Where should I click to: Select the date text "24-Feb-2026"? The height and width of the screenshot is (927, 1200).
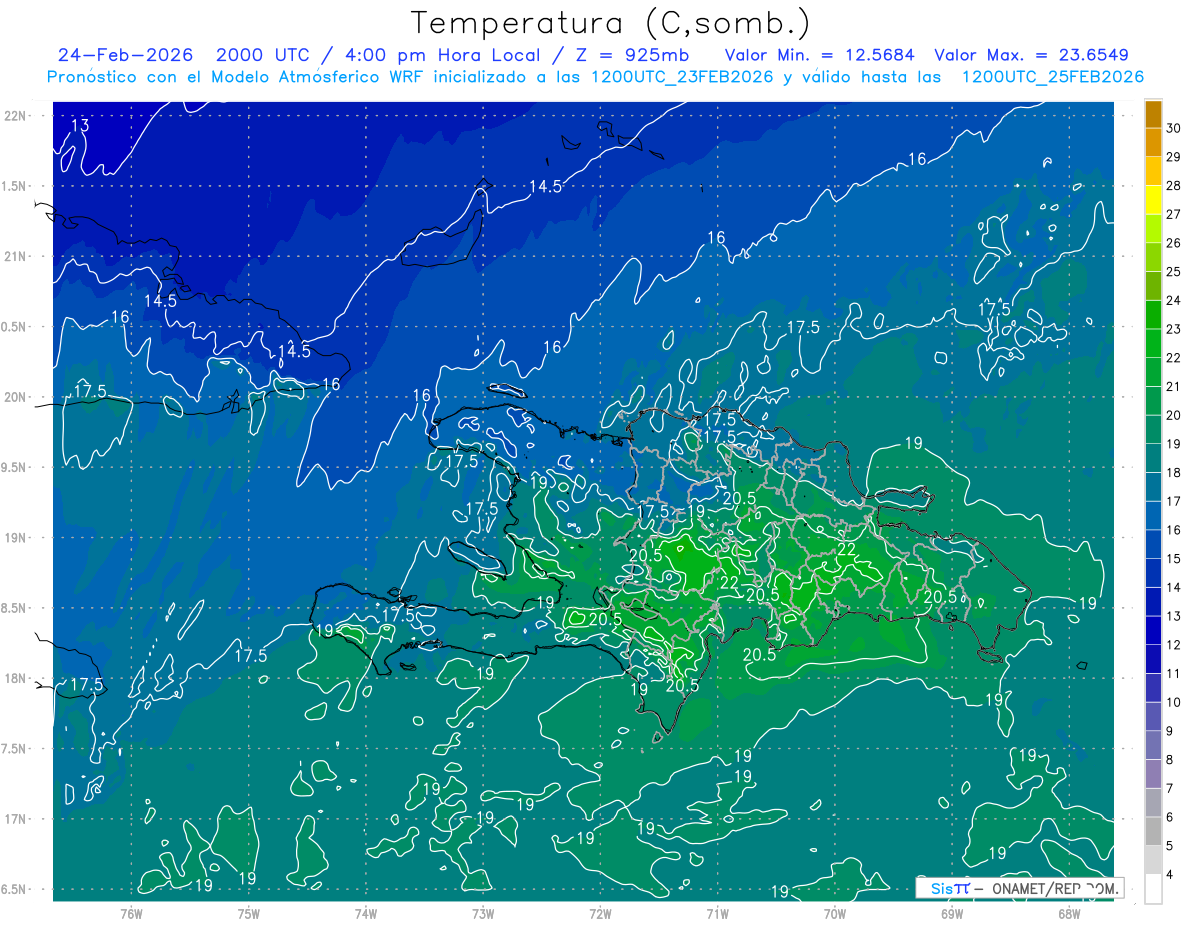pyautogui.click(x=125, y=55)
